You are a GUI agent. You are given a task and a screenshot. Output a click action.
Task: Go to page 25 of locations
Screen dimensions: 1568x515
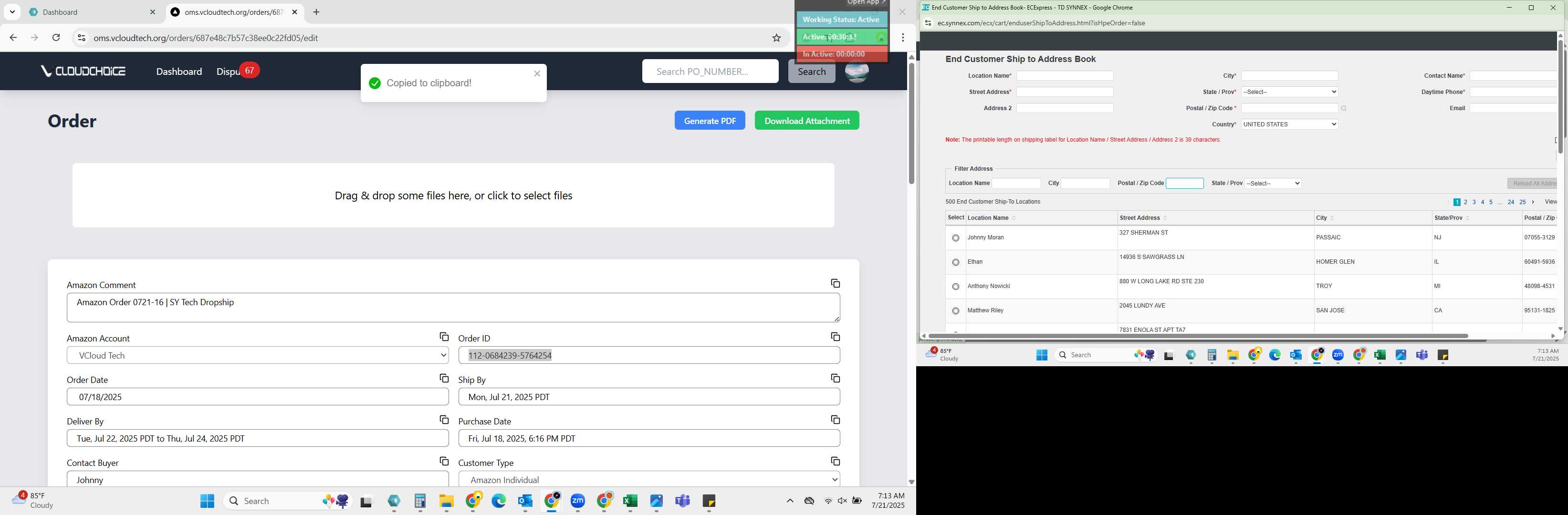pos(1522,203)
